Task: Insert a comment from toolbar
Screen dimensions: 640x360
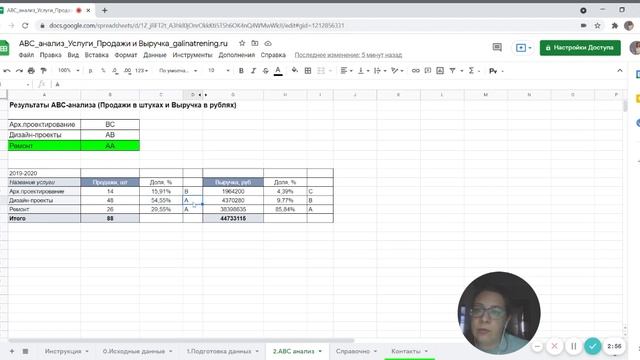Action: 428,71
